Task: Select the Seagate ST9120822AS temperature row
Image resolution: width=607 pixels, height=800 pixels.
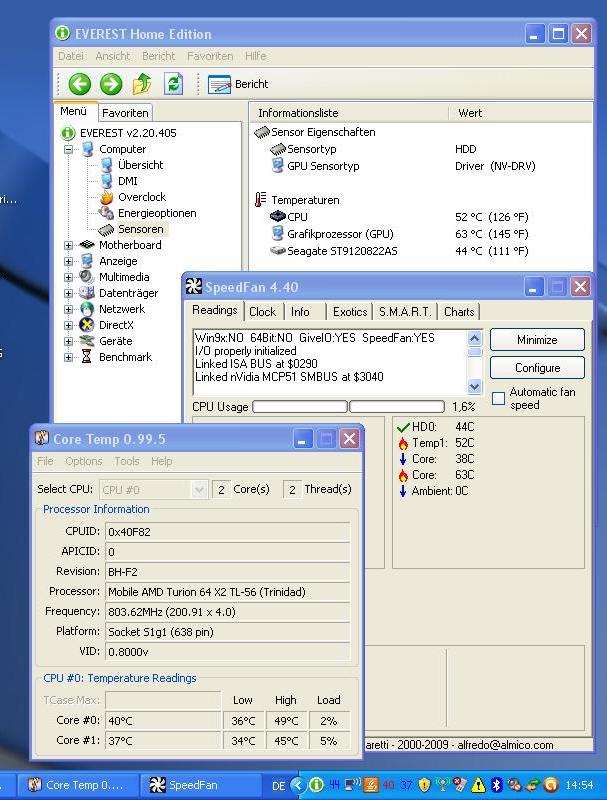Action: pos(342,251)
